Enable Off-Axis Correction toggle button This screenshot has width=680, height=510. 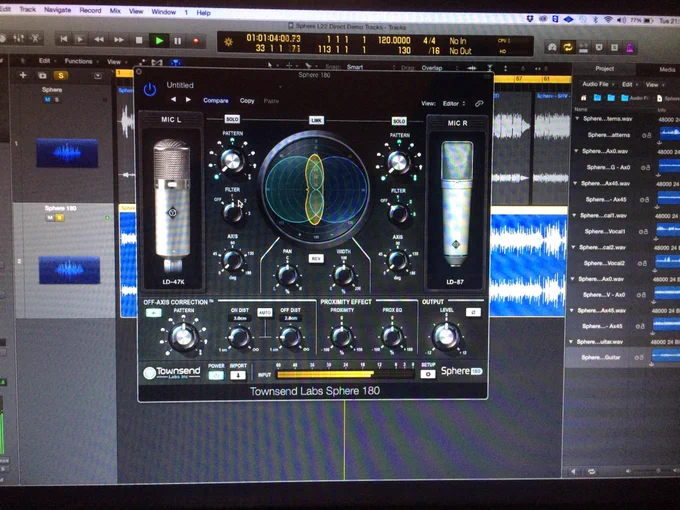coord(153,313)
